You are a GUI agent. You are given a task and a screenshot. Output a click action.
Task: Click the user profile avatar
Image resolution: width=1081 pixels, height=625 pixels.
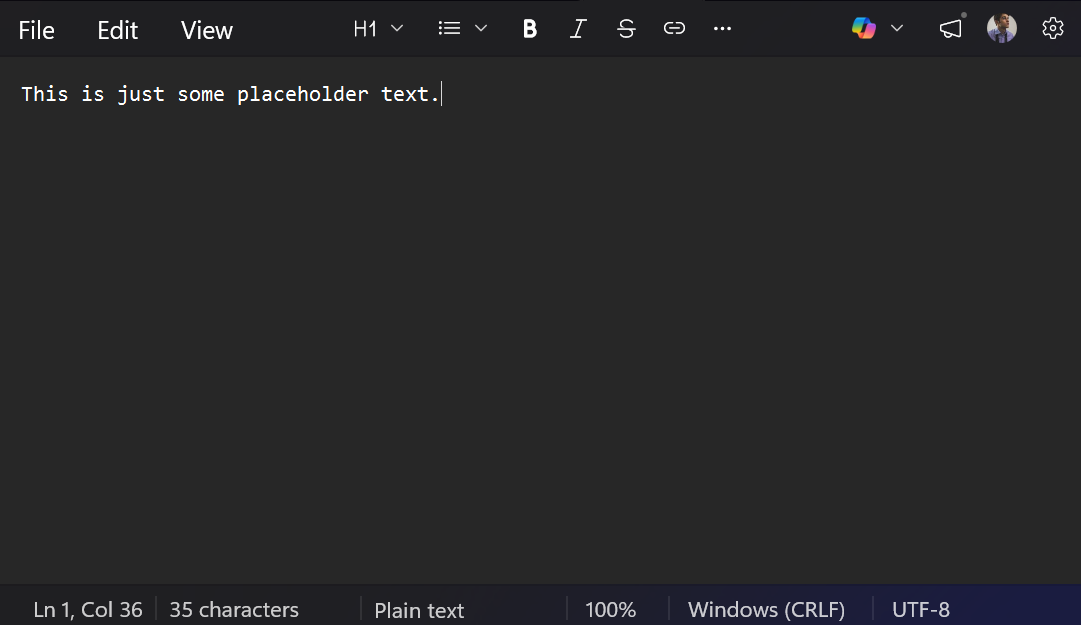[x=1001, y=29]
